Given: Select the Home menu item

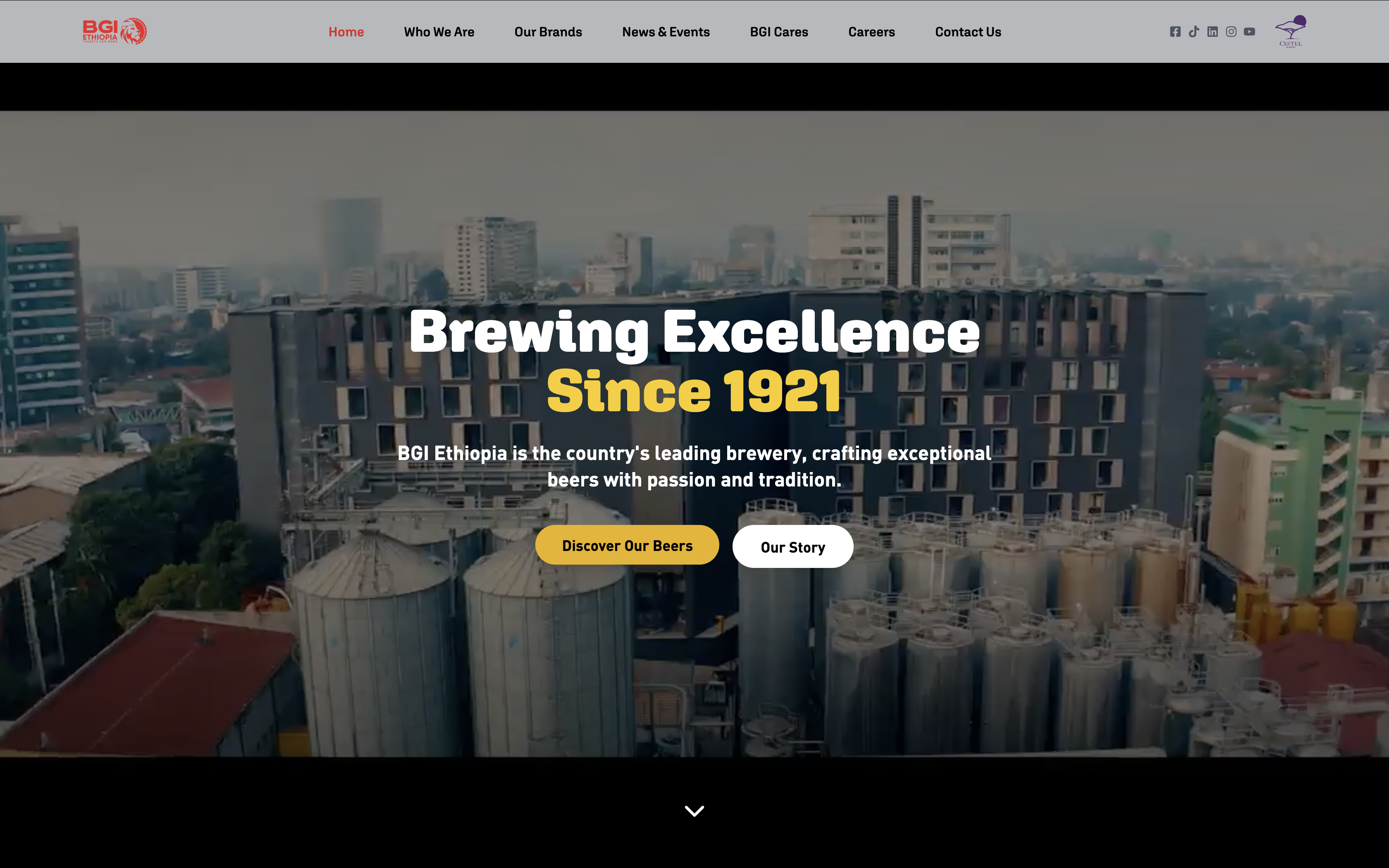Looking at the screenshot, I should [346, 32].
